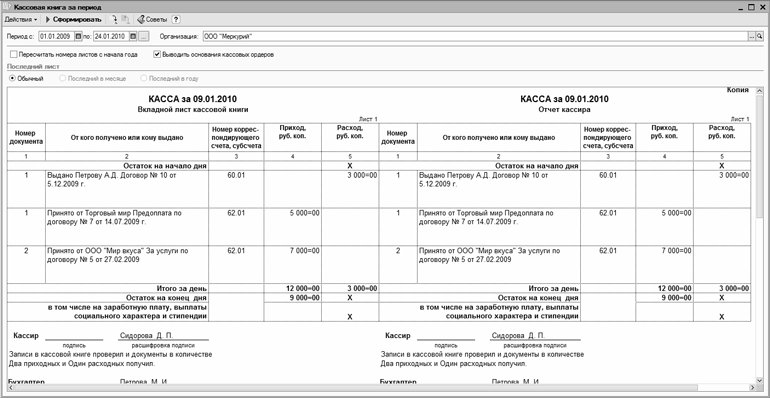Click the period start date field
This screenshot has height=398, width=770.
[x=56, y=36]
